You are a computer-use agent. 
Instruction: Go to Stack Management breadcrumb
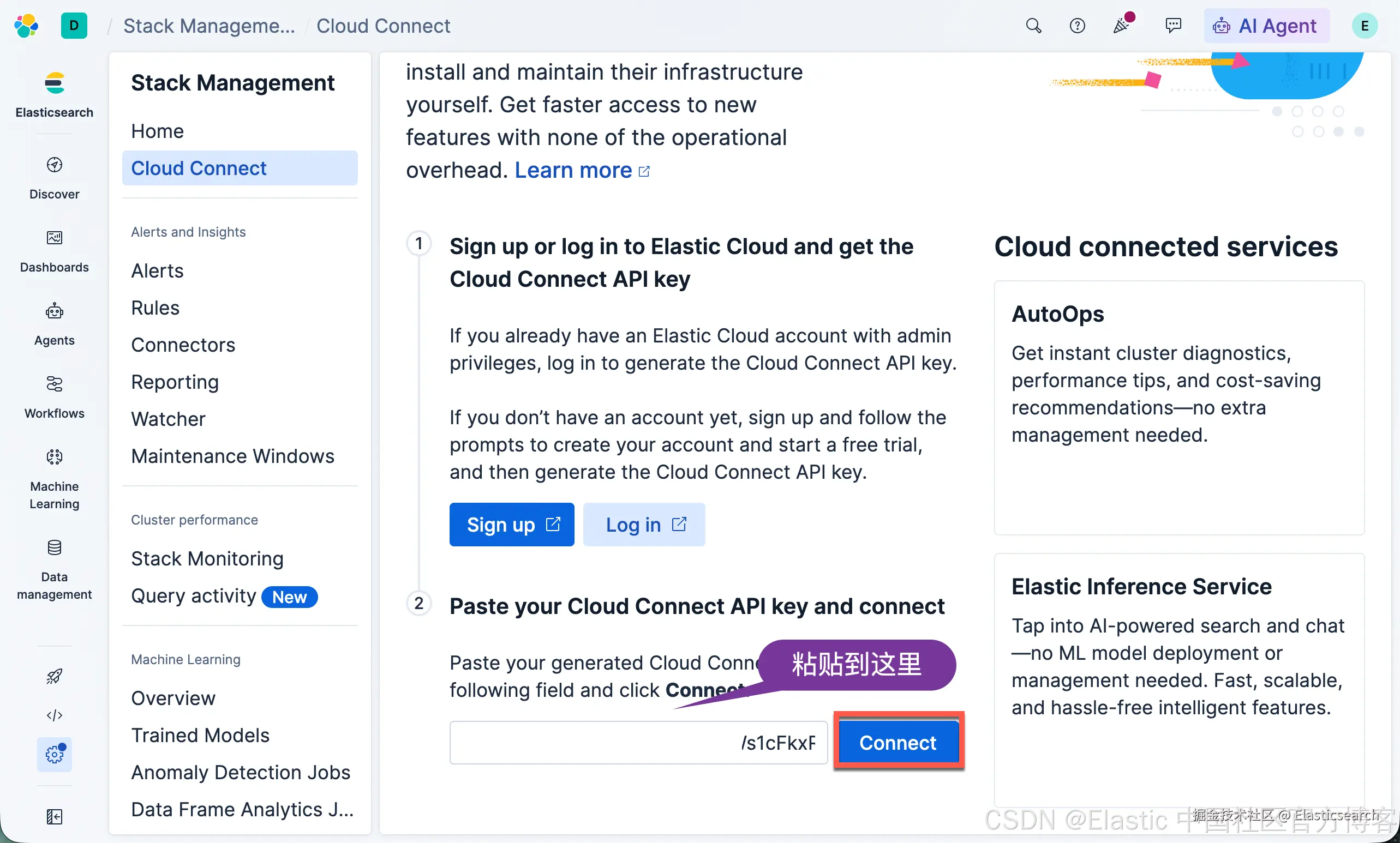(x=209, y=26)
